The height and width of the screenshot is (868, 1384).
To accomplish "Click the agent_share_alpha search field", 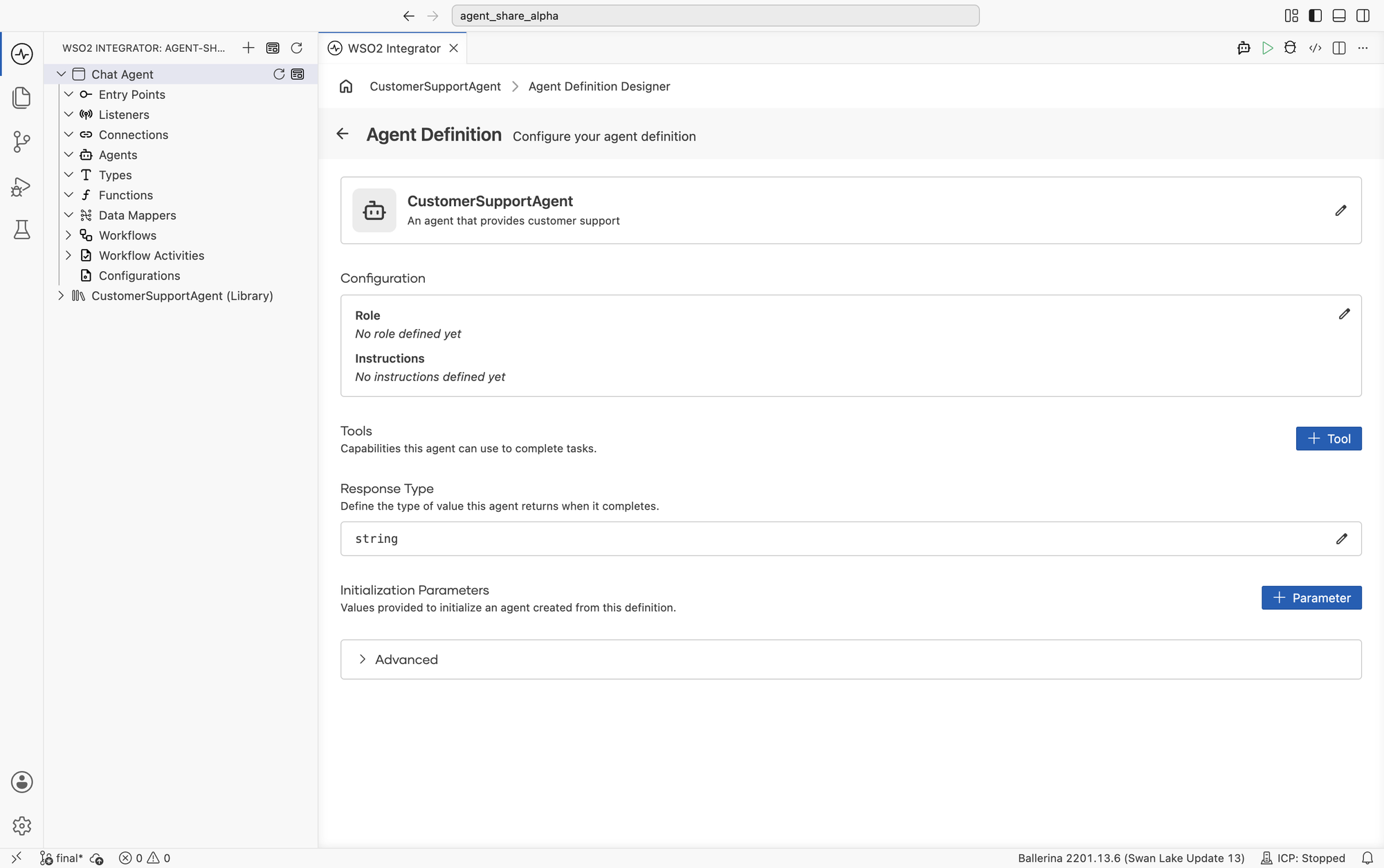I will [715, 15].
